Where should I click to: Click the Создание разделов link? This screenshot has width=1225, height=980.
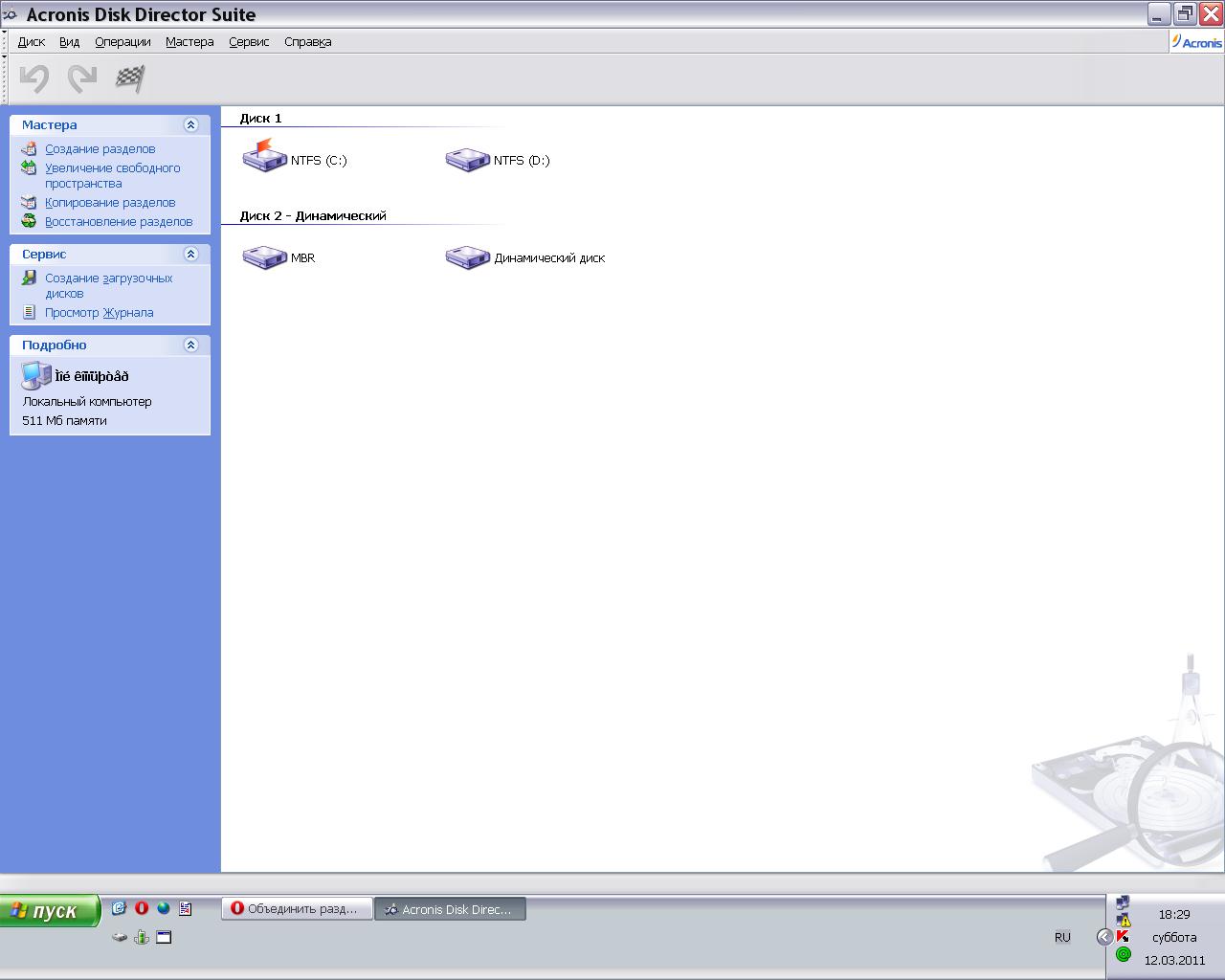coord(100,149)
